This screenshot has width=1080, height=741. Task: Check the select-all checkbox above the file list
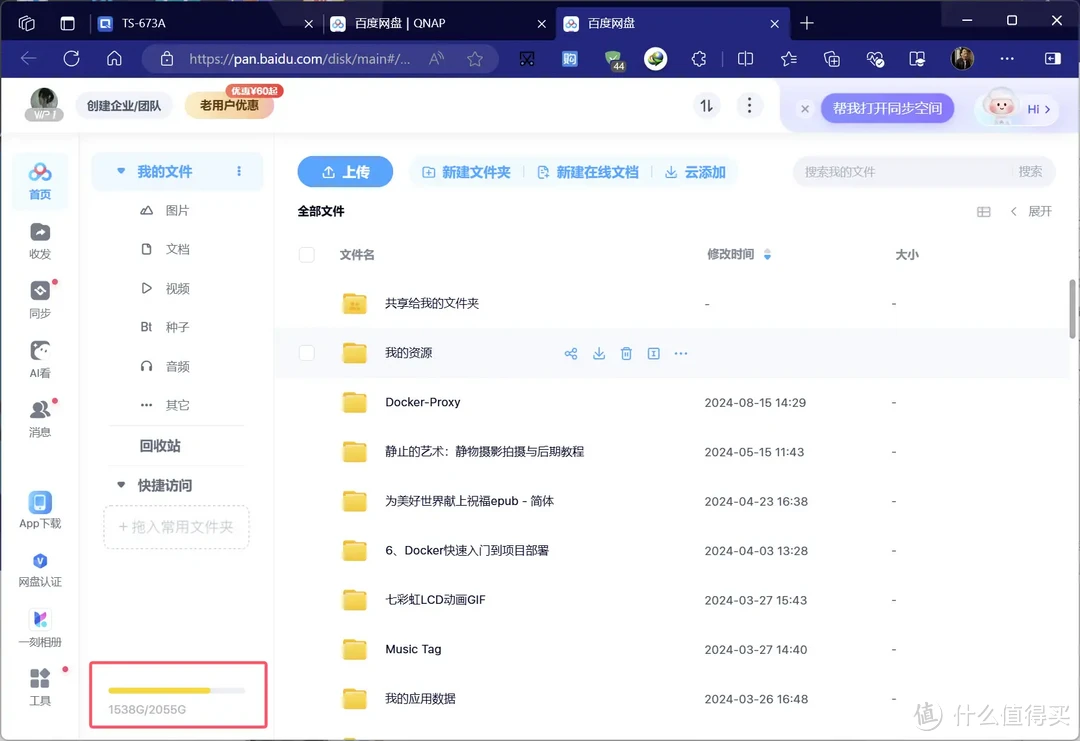click(307, 254)
